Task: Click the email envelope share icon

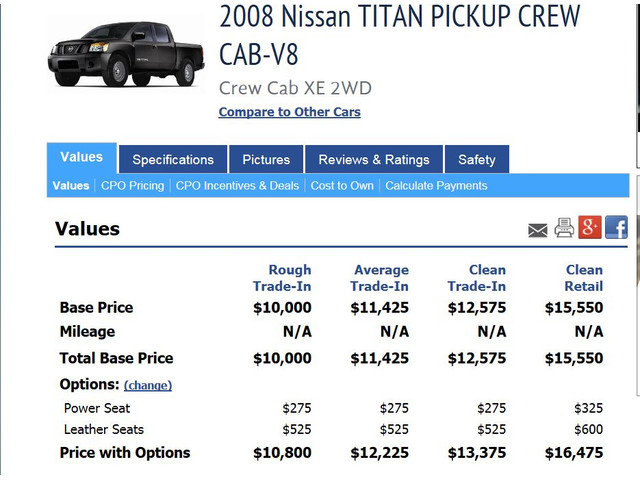Action: (538, 230)
